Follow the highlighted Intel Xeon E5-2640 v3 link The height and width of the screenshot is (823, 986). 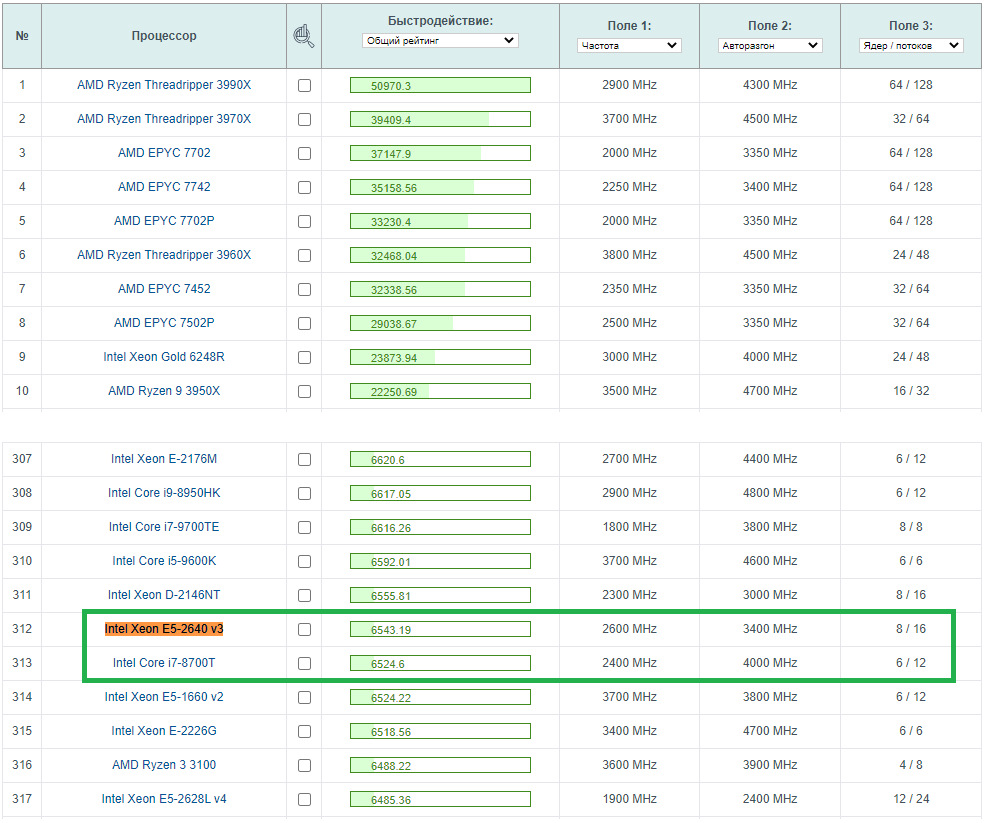[164, 629]
